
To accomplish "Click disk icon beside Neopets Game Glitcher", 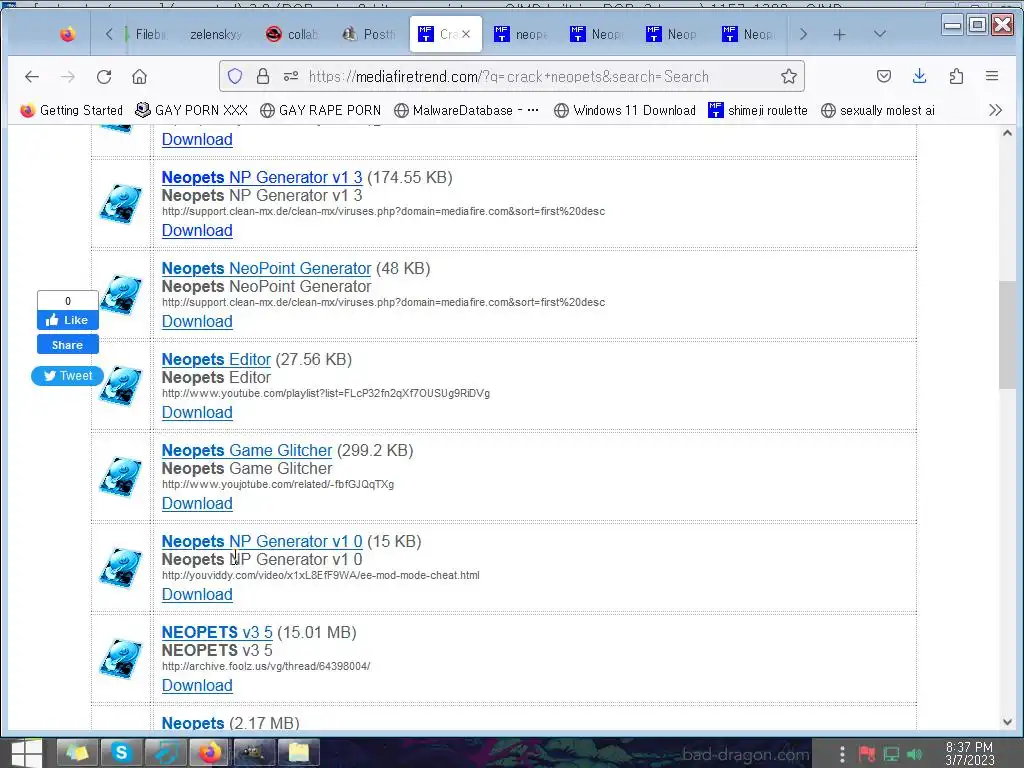I will pos(121,477).
